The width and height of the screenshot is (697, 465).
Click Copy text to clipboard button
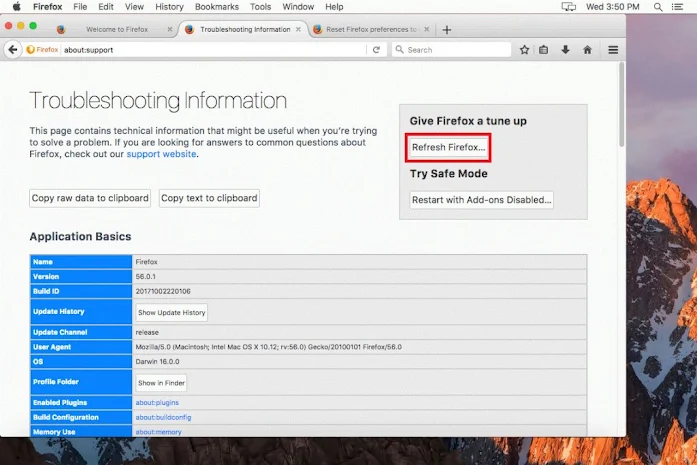209,198
